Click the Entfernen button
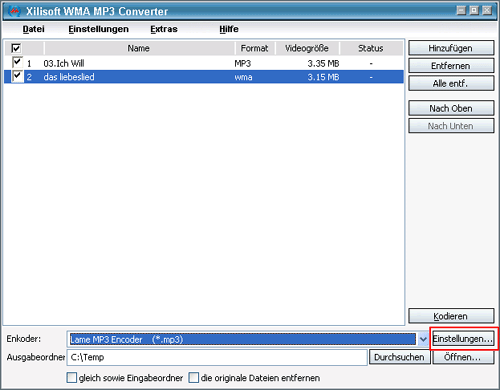Image resolution: width=500 pixels, height=390 pixels. 451,66
